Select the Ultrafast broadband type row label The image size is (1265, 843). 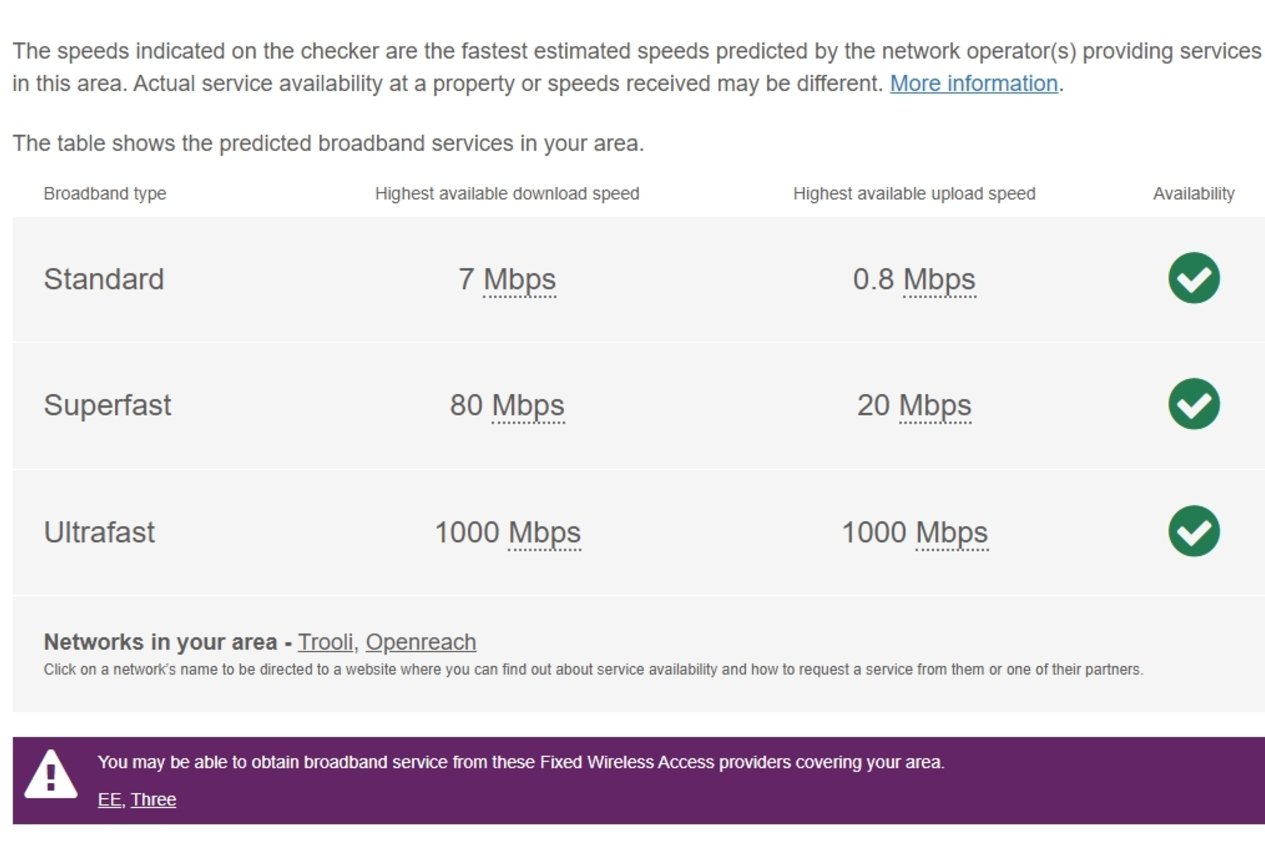click(99, 532)
